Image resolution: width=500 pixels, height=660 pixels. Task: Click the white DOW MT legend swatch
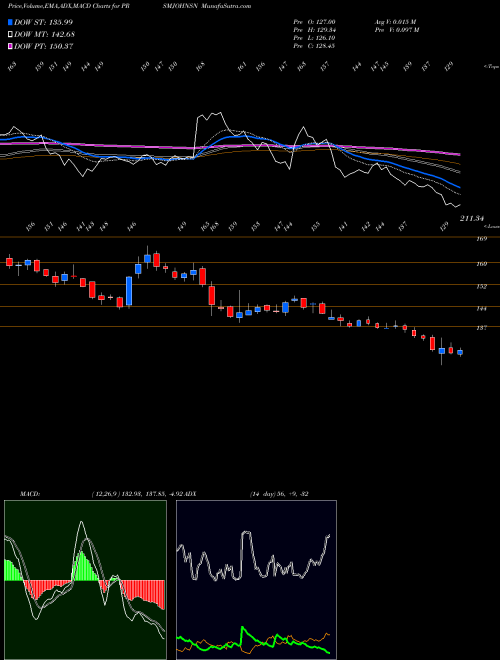pyautogui.click(x=10, y=34)
